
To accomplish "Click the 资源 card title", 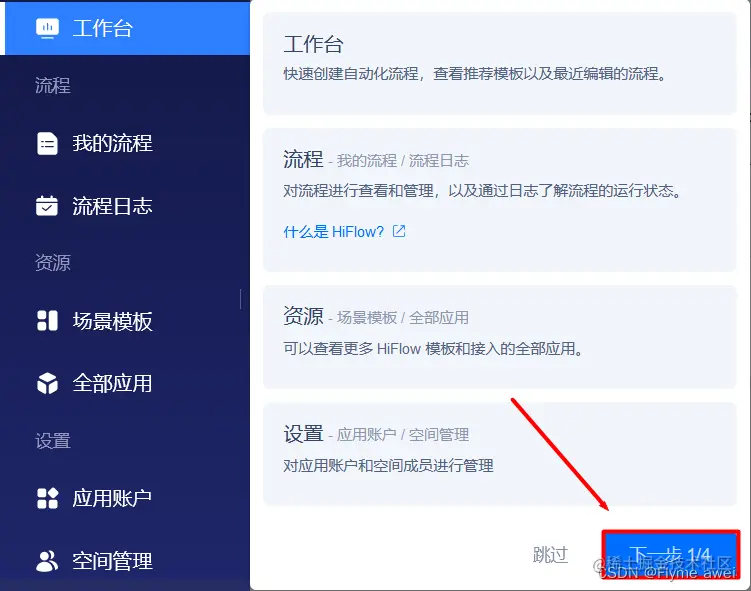I will 303,317.
